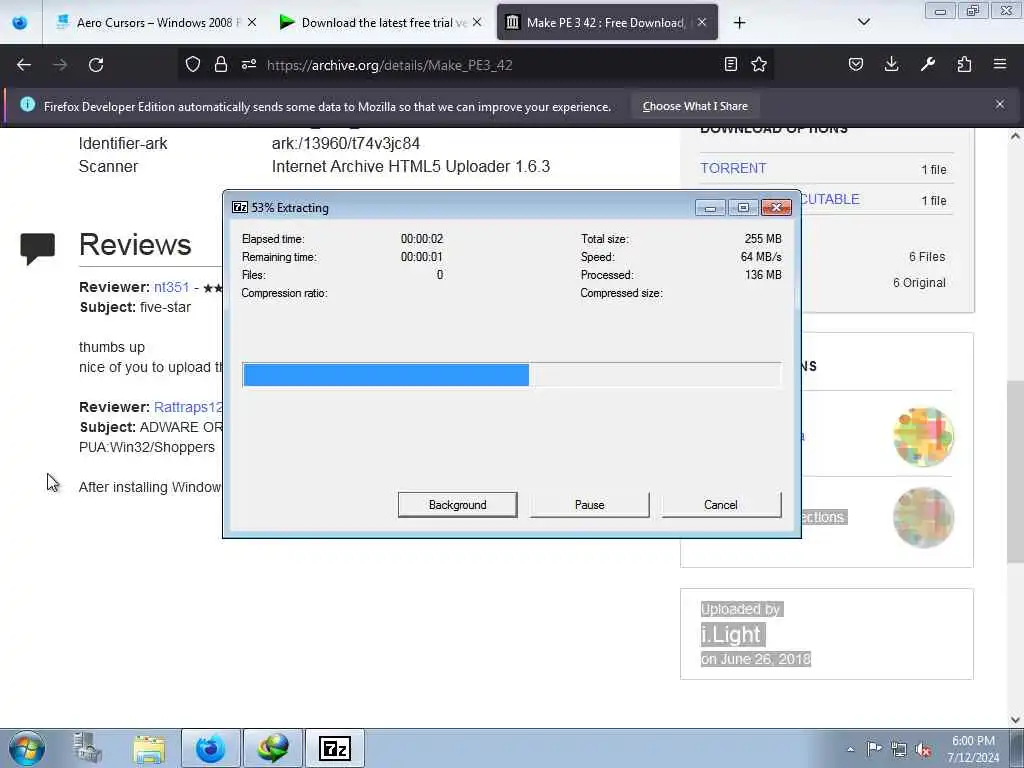Viewport: 1024px width, 768px height.
Task: Select Make PE 3 42 tab
Action: [607, 22]
